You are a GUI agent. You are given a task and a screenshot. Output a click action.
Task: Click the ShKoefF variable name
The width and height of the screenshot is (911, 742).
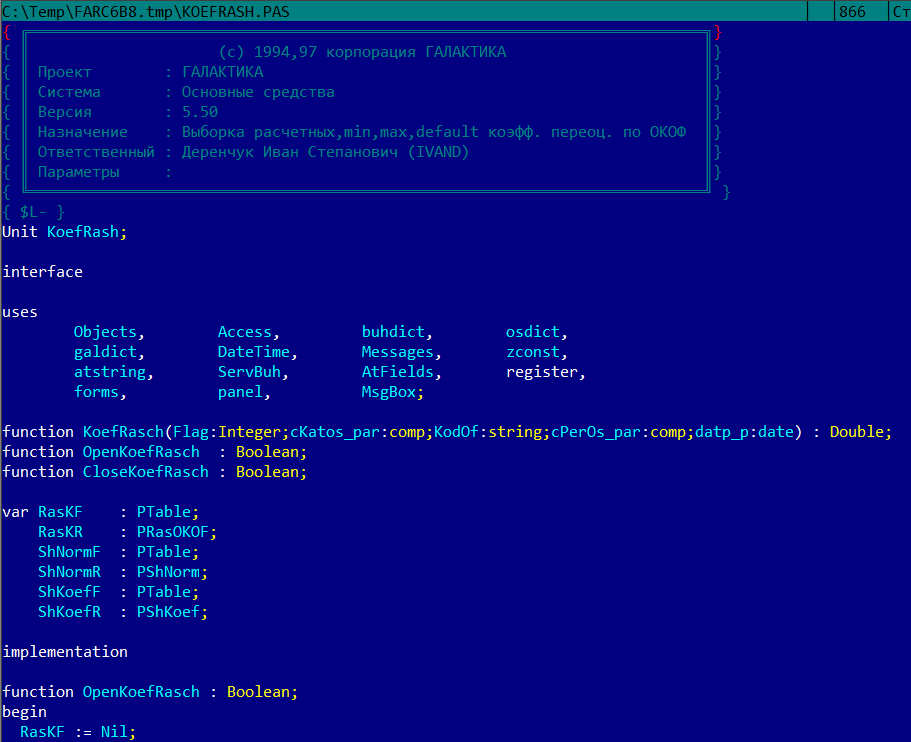point(69,592)
